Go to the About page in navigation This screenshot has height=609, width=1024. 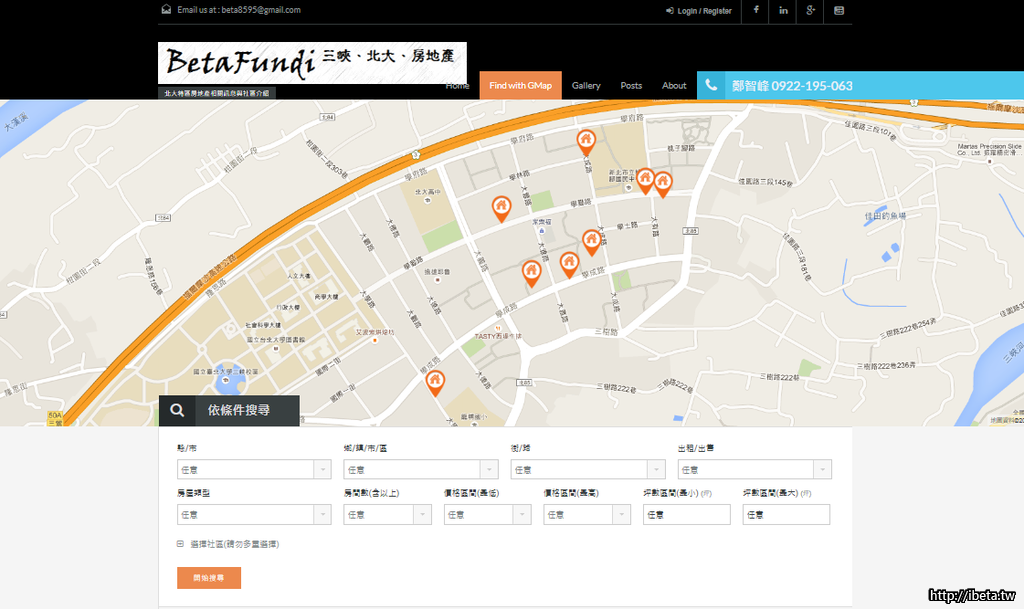(x=674, y=86)
